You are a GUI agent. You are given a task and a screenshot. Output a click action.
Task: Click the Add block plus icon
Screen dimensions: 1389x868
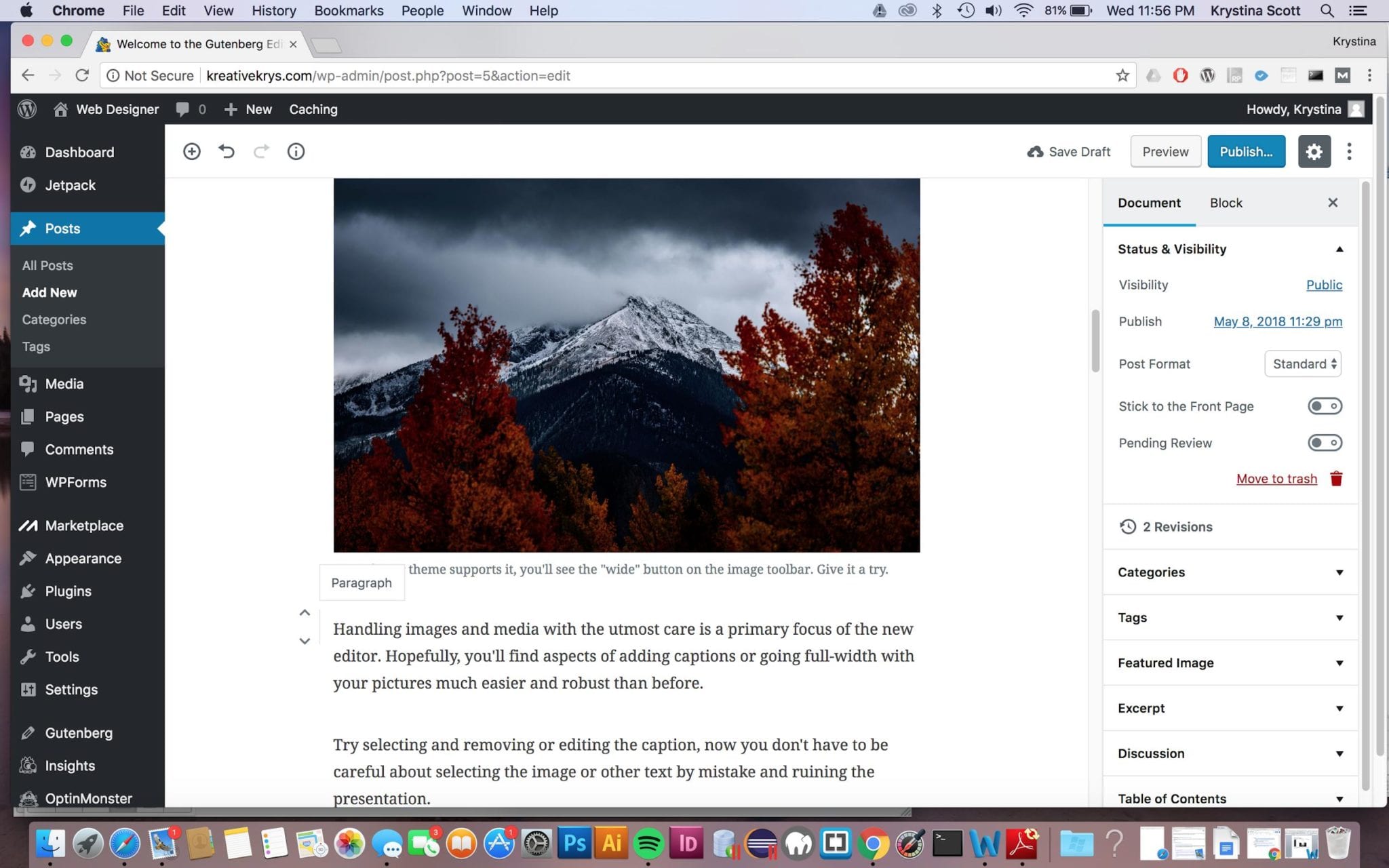[192, 151]
